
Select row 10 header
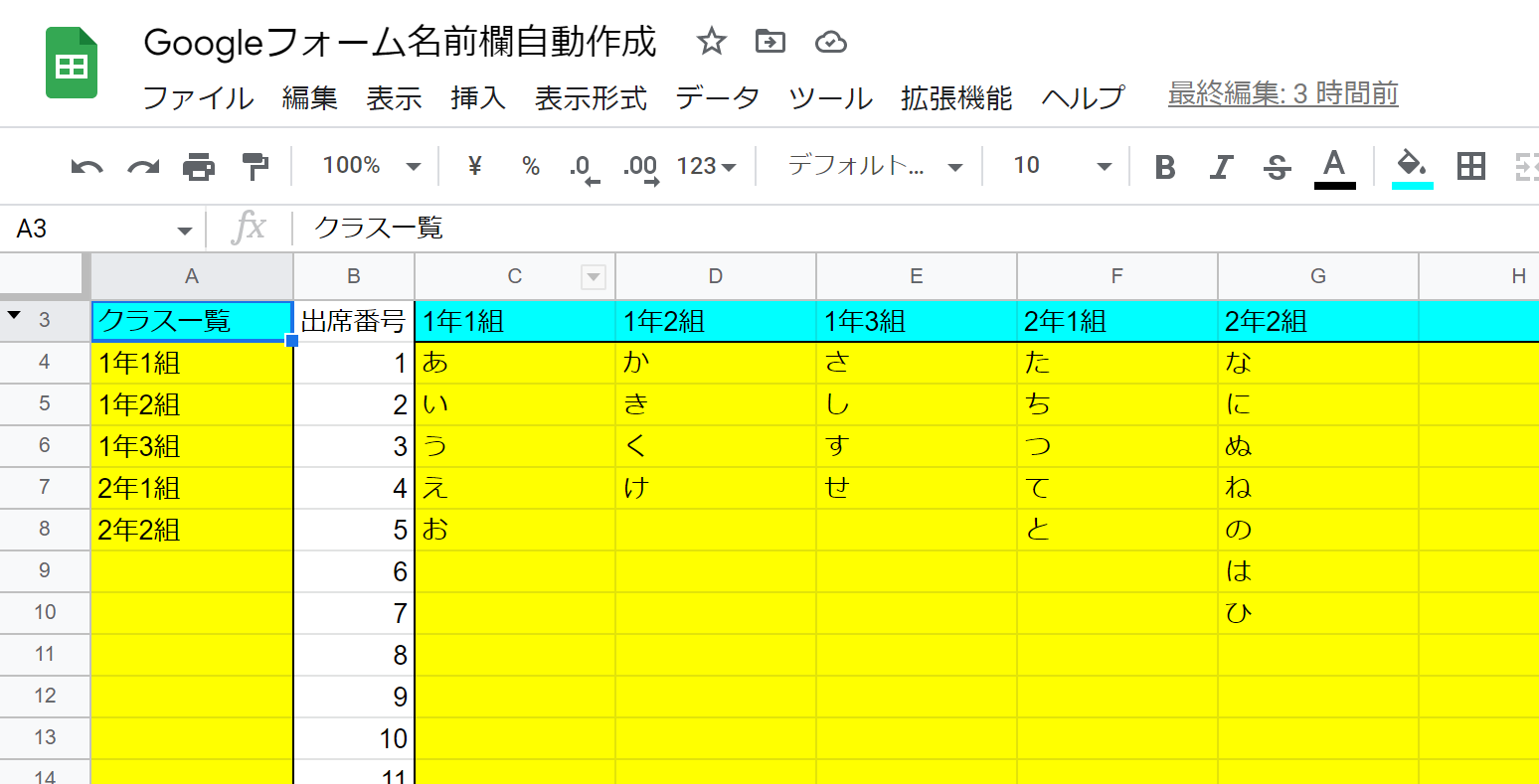(45, 612)
